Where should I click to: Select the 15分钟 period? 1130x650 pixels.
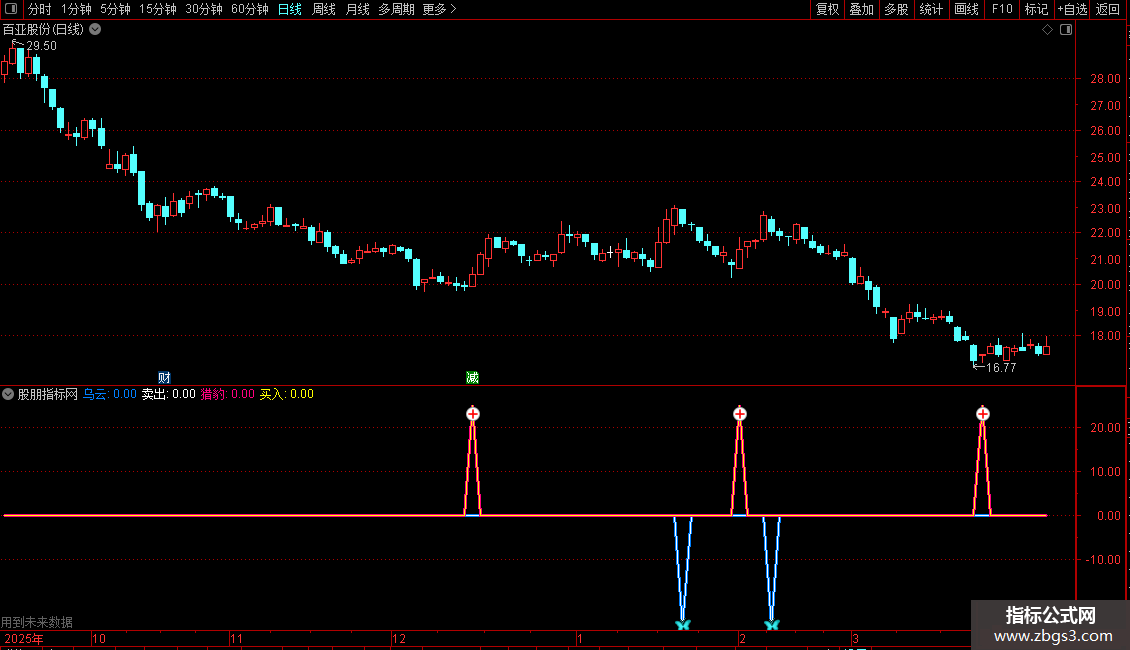[x=158, y=9]
